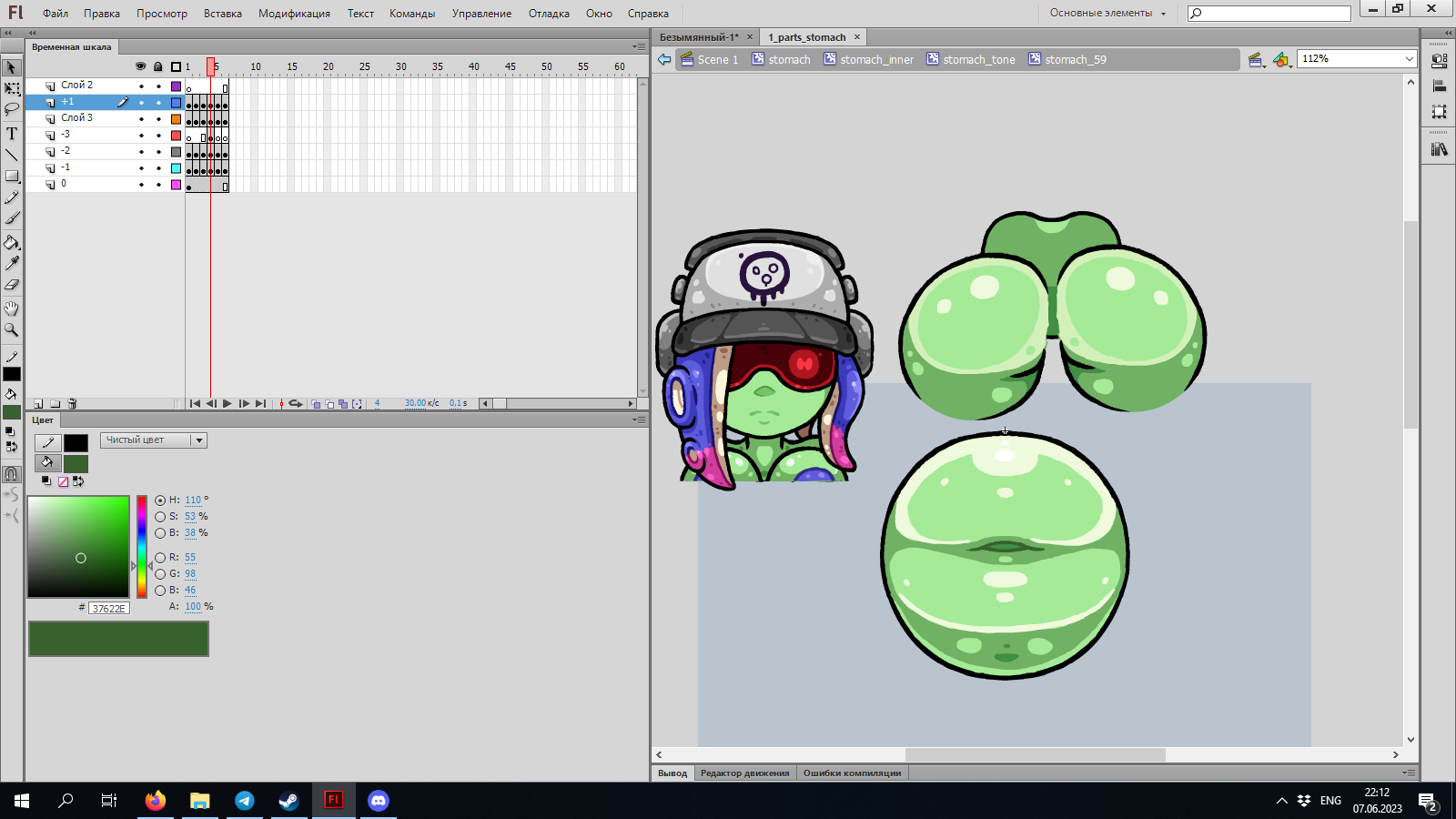Open the Основные элементы workspace dropdown

point(1107,13)
